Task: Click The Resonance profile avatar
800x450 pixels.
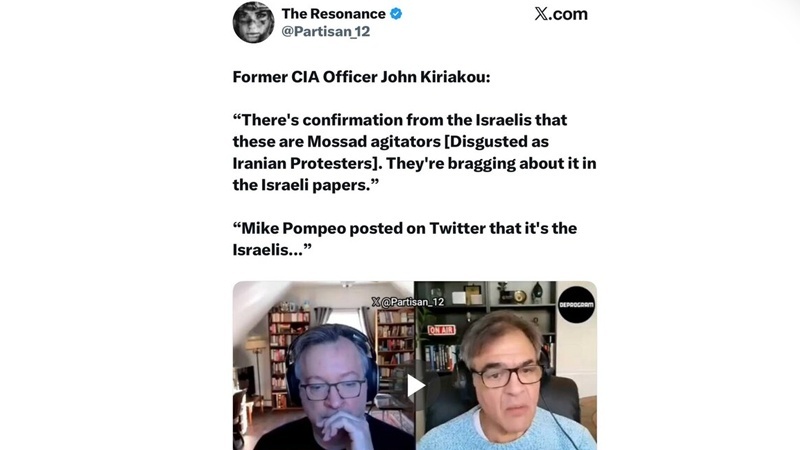Action: (253, 22)
